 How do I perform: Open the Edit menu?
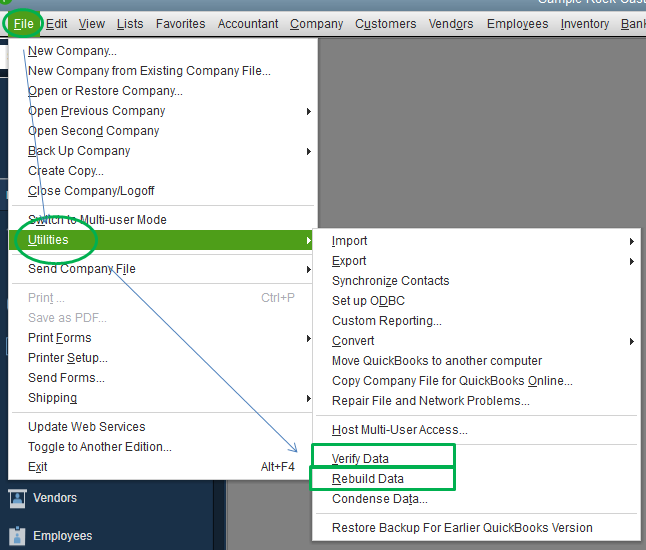[56, 24]
